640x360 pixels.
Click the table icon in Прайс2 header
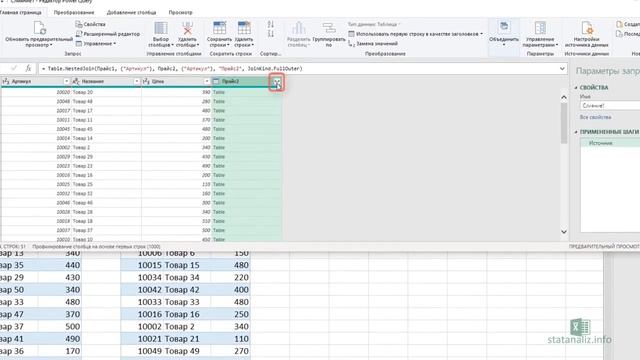coord(216,82)
